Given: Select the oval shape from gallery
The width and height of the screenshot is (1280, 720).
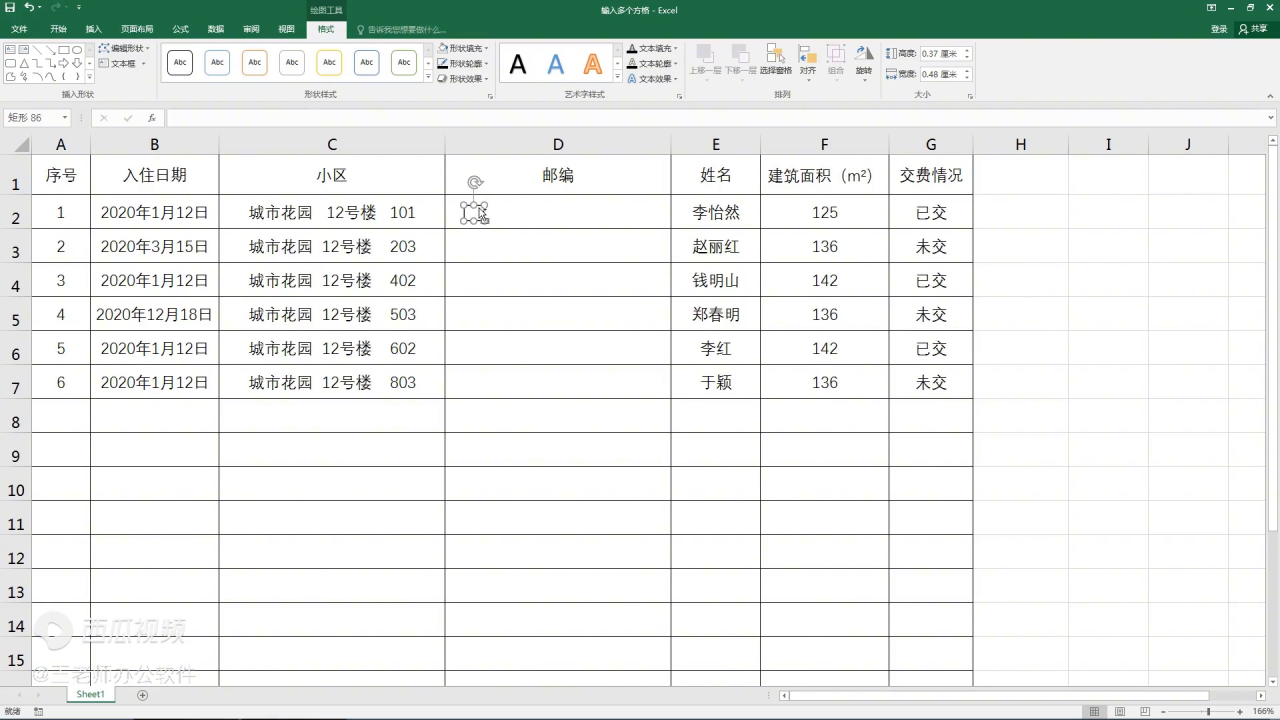Looking at the screenshot, I should pos(77,49).
